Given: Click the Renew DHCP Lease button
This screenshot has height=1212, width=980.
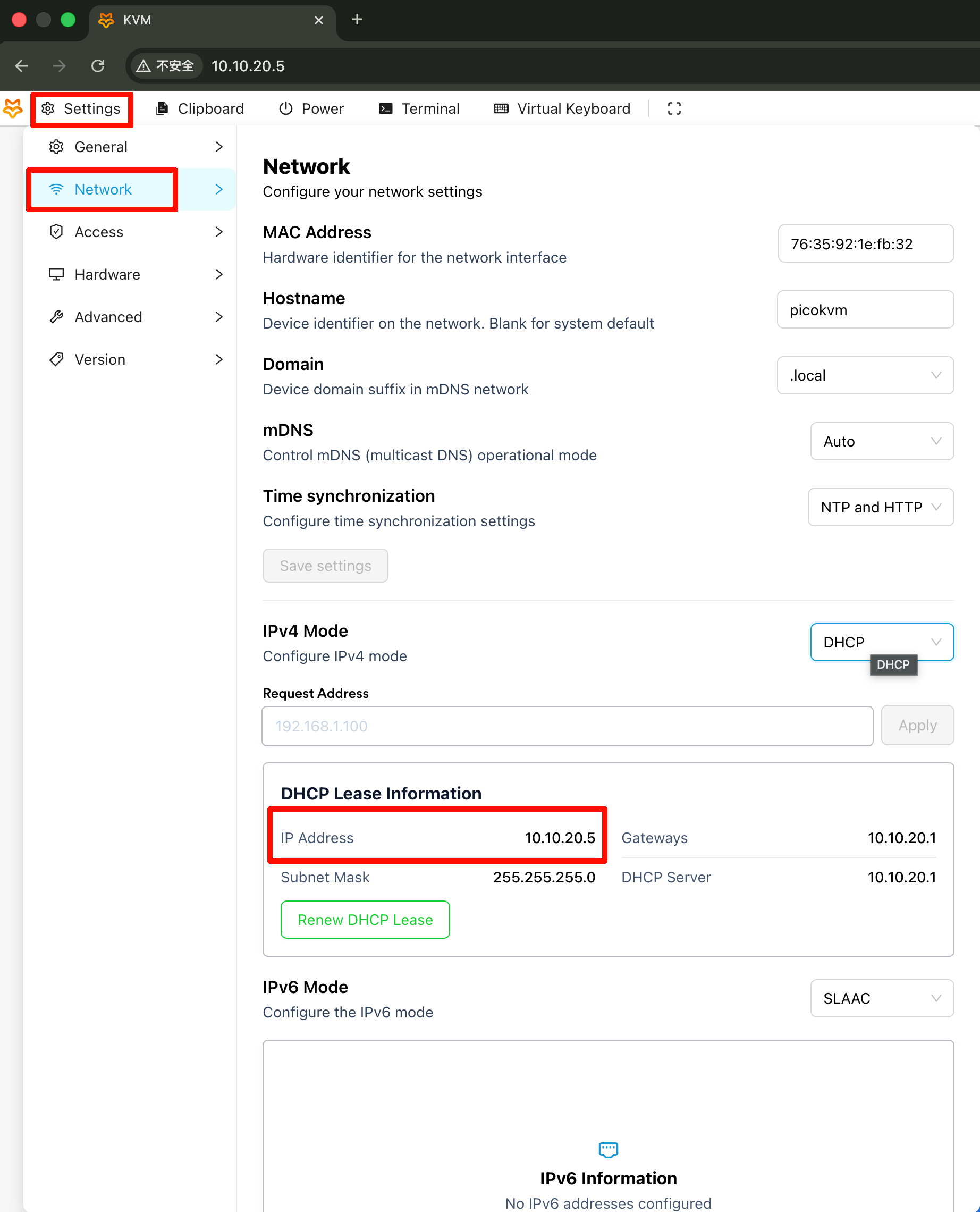Looking at the screenshot, I should click(365, 920).
